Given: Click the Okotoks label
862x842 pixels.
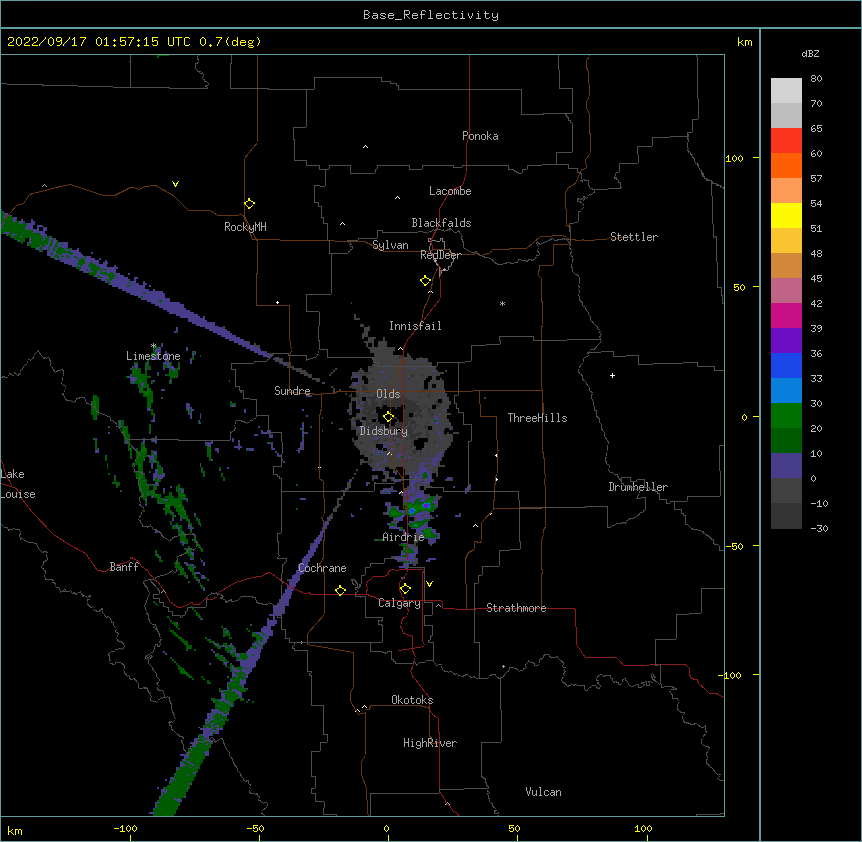Looking at the screenshot, I should point(412,700).
